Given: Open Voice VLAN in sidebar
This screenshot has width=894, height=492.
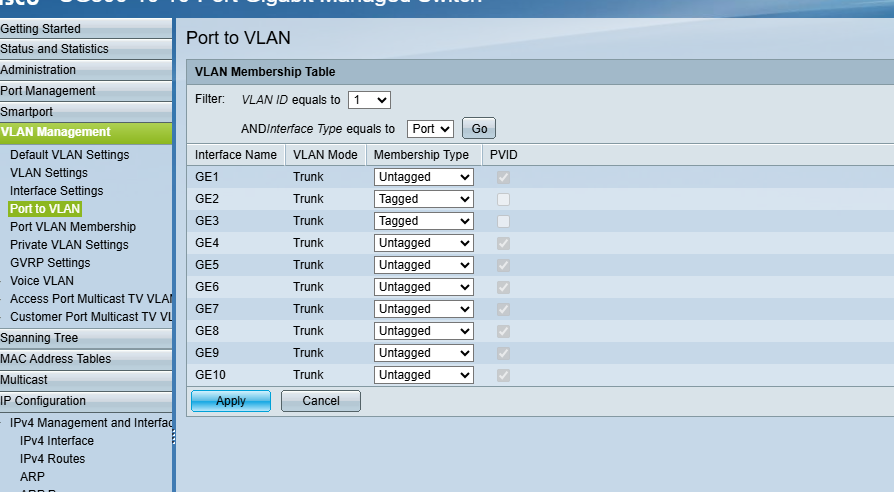Looking at the screenshot, I should point(42,281).
